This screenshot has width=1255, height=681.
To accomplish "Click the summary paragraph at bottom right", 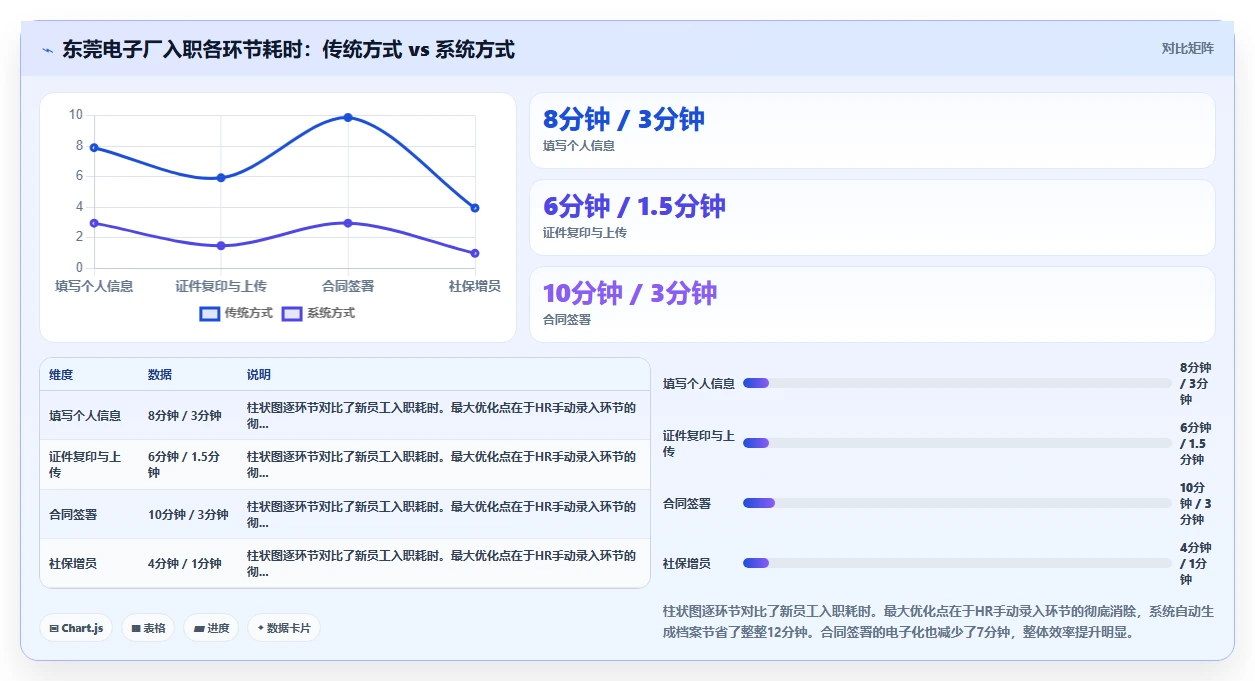I will [938, 621].
